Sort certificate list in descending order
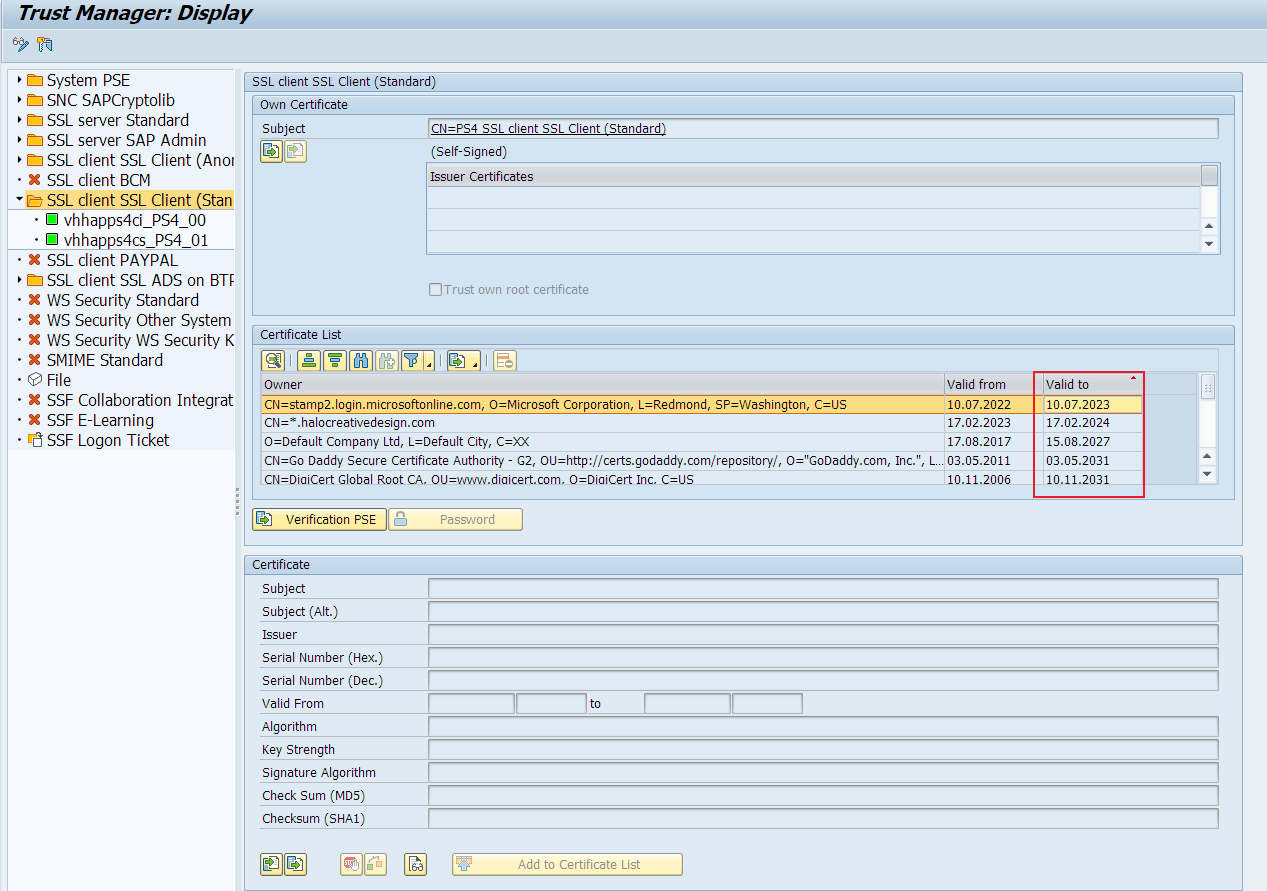1267x891 pixels. [336, 361]
